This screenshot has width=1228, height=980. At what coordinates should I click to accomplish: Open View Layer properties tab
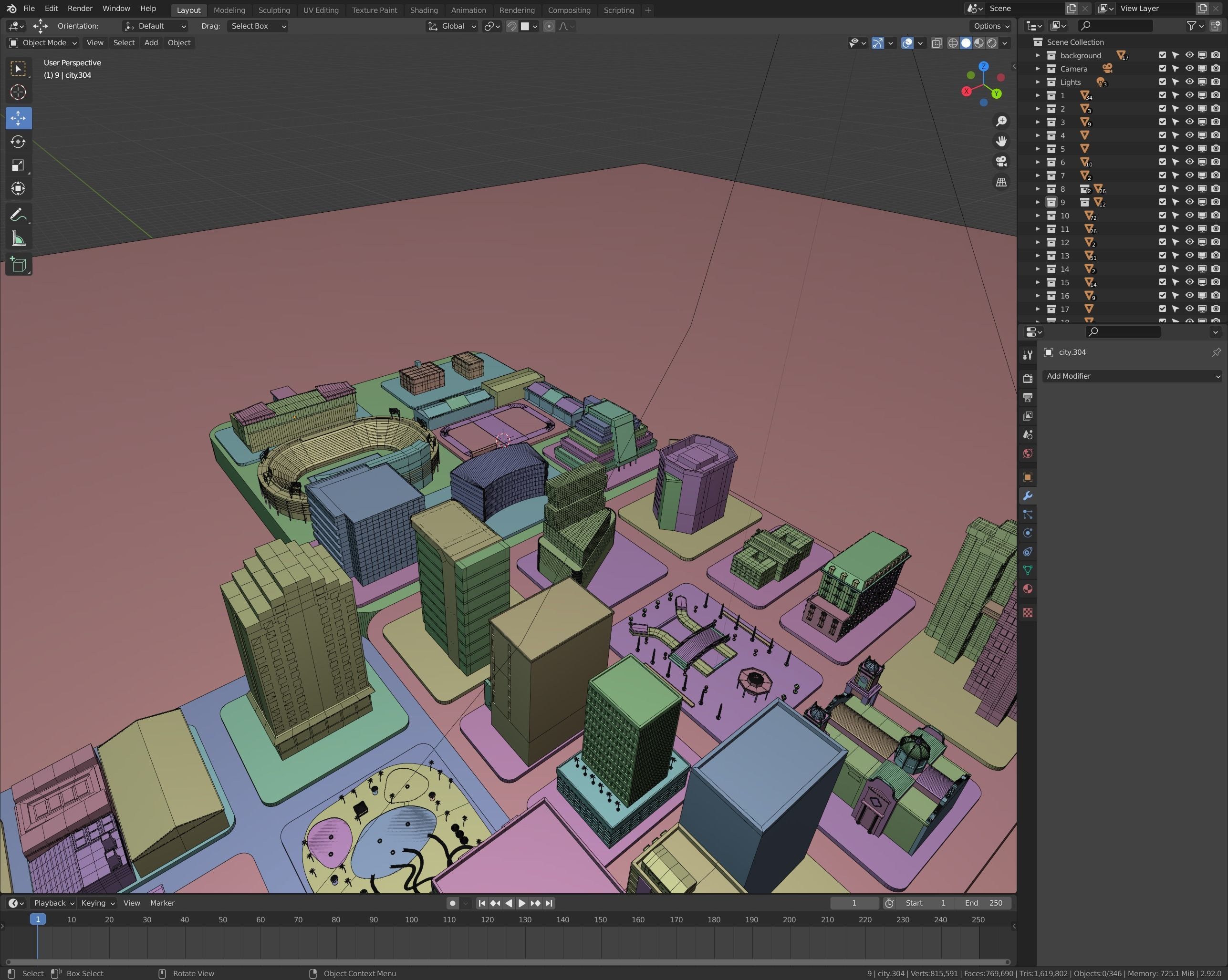[x=1028, y=416]
